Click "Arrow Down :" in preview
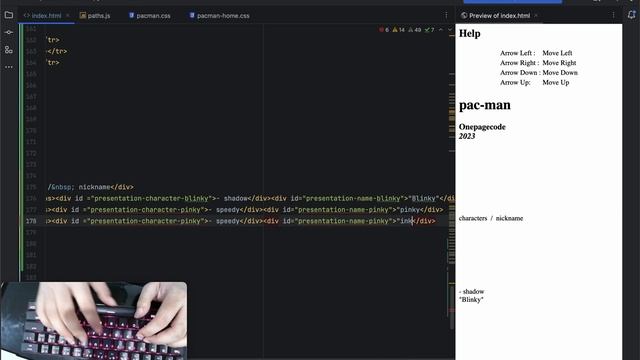The height and width of the screenshot is (360, 640). (520, 73)
